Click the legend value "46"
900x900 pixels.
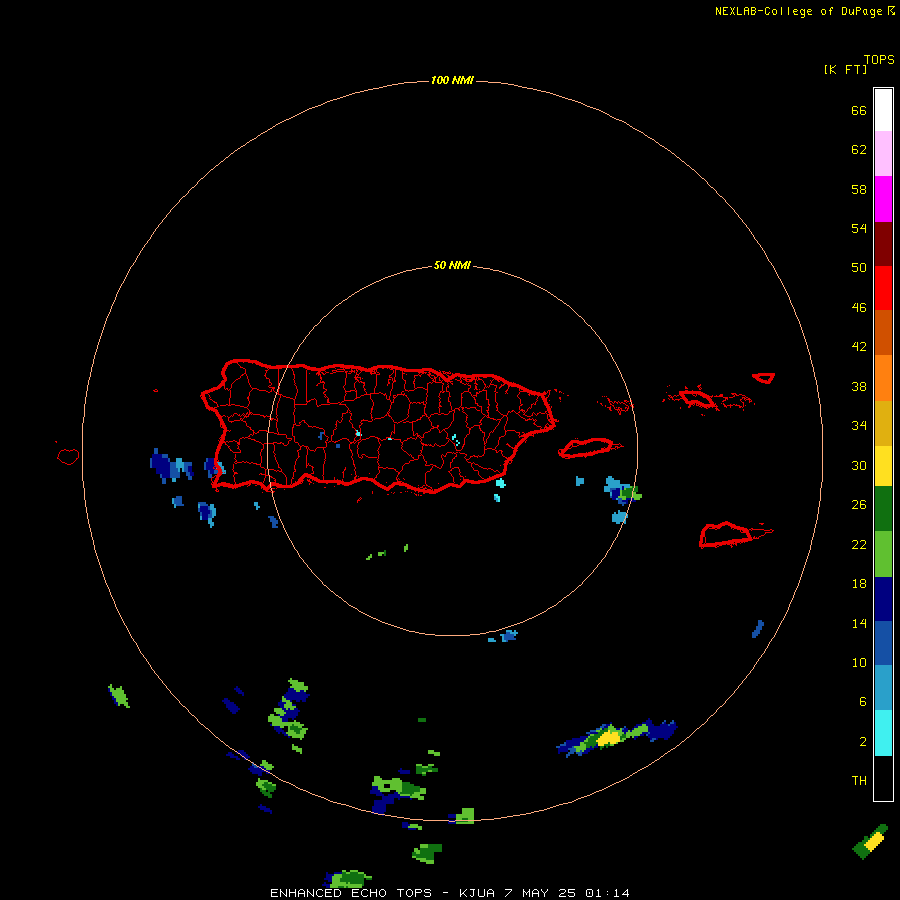pos(859,308)
